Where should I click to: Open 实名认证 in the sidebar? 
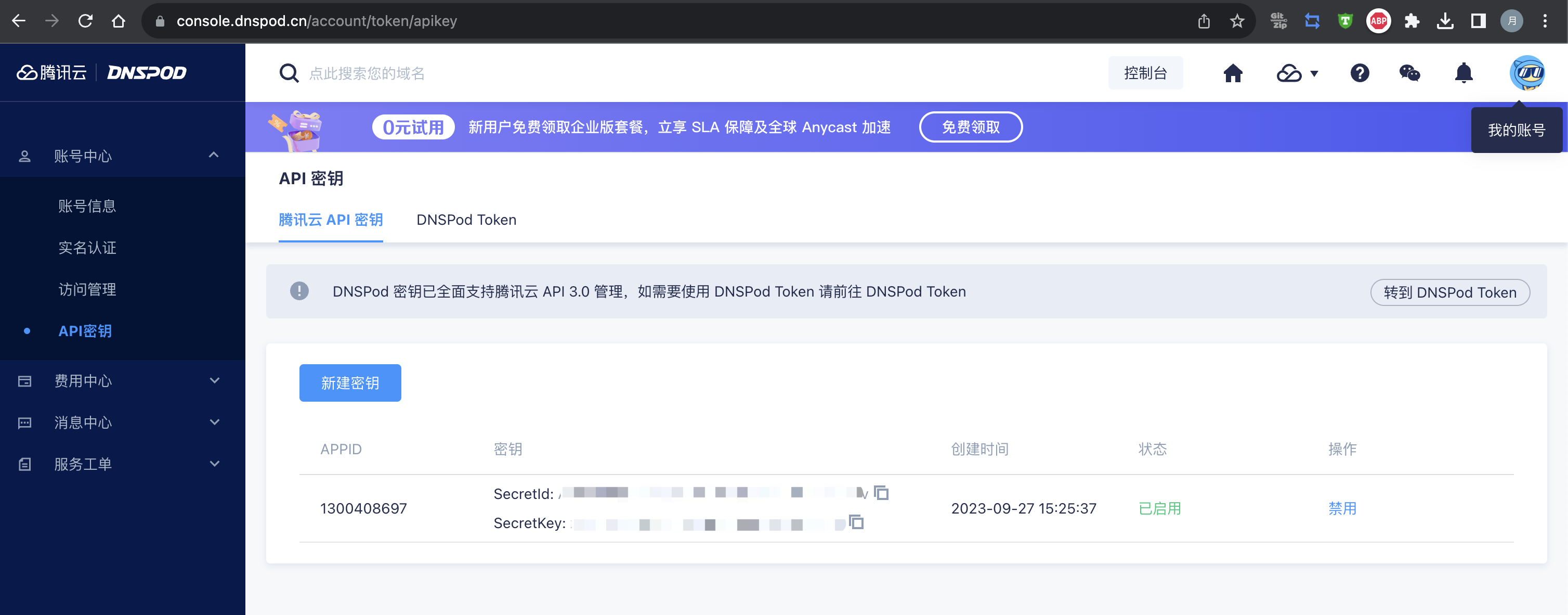[87, 247]
